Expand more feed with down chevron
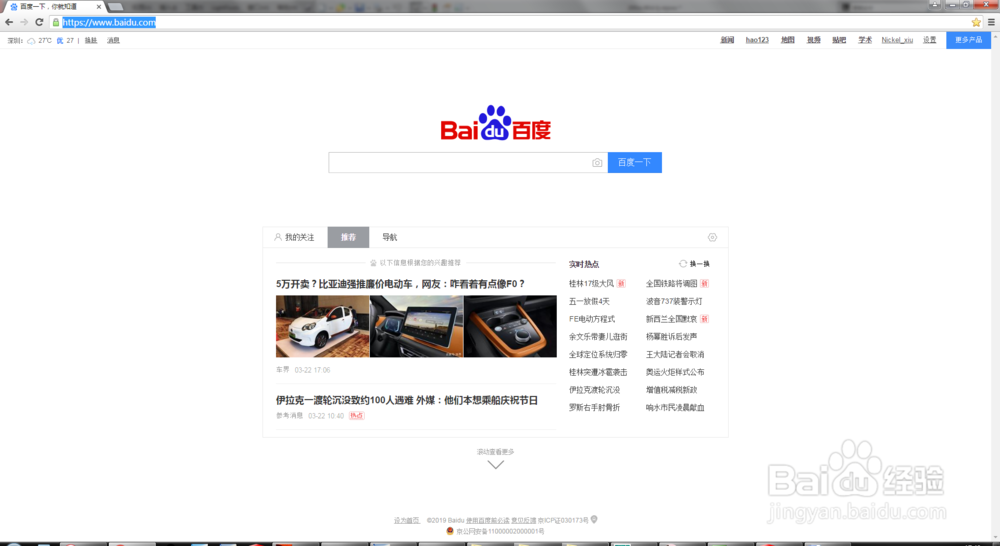 tap(496, 465)
